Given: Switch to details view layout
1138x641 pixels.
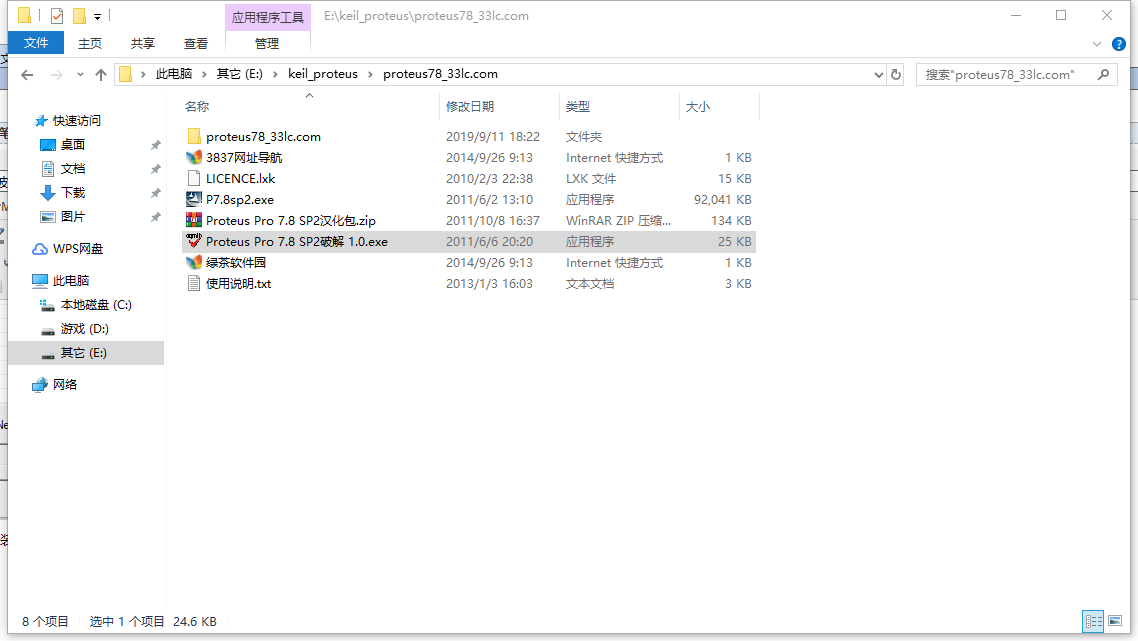Looking at the screenshot, I should tap(1093, 621).
